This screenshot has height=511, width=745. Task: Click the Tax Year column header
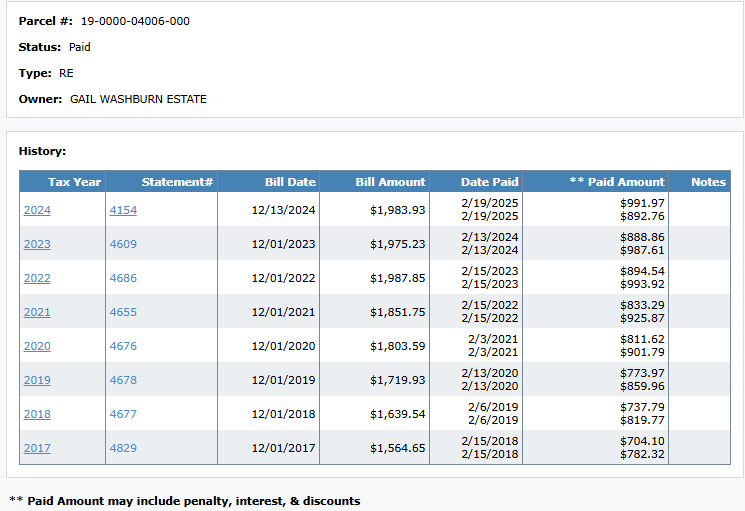(74, 182)
